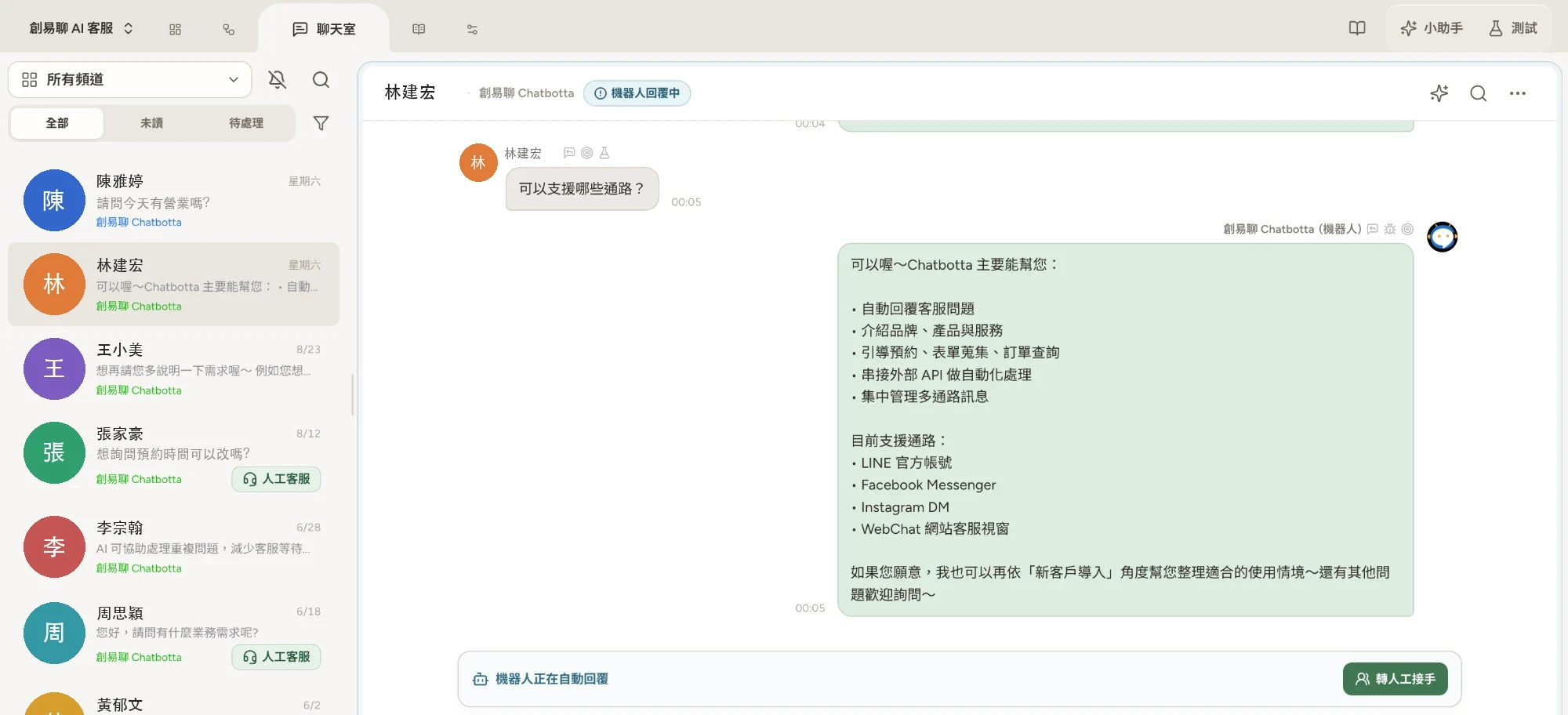1568x715 pixels.
Task: Click 創易聊 Chatbotta channel under 李宗翰
Action: 139,568
